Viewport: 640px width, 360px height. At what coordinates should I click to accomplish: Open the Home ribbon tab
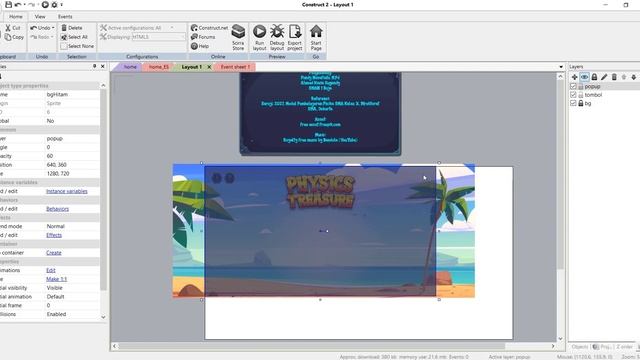coord(16,17)
